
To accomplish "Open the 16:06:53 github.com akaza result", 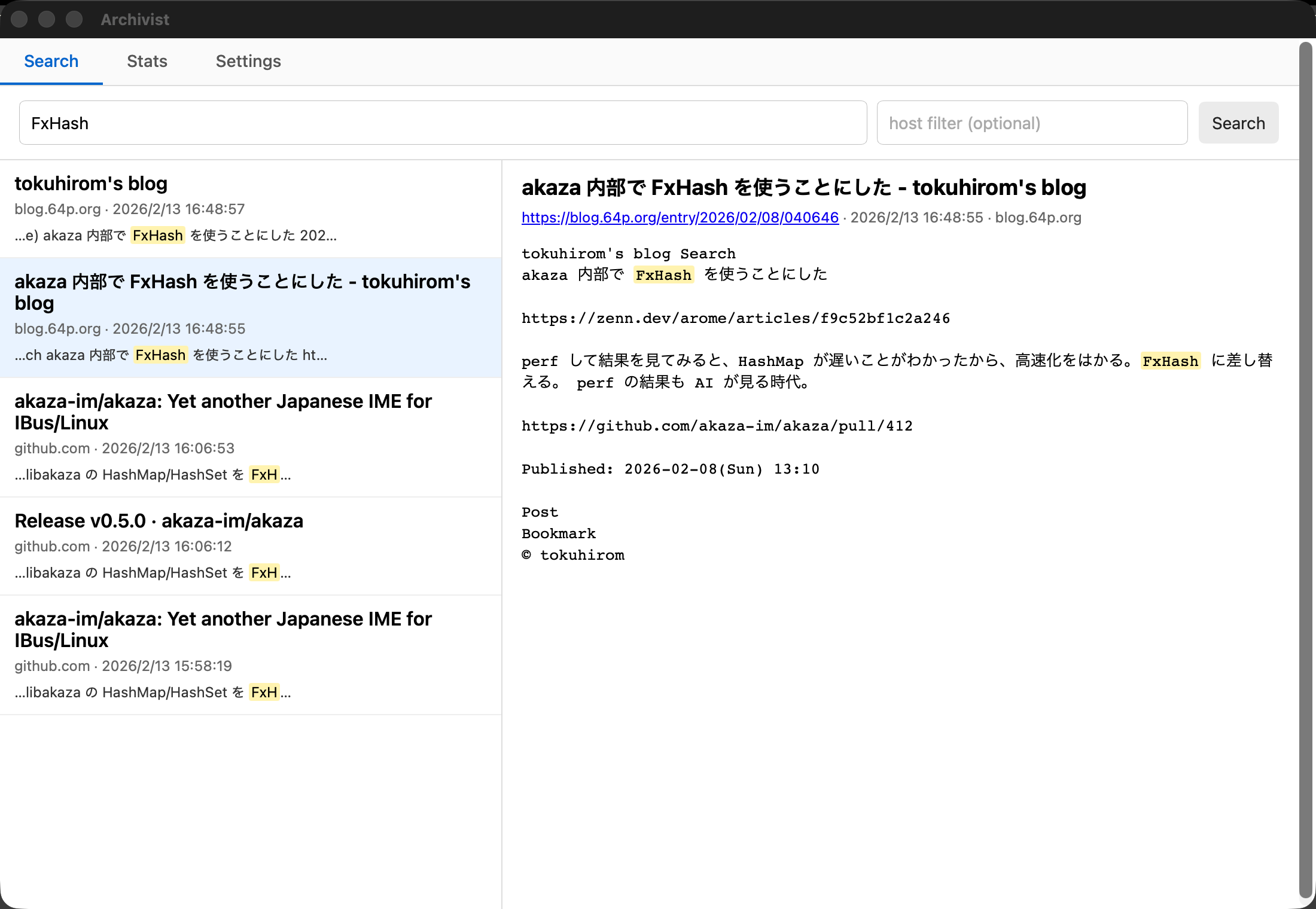I will [250, 437].
